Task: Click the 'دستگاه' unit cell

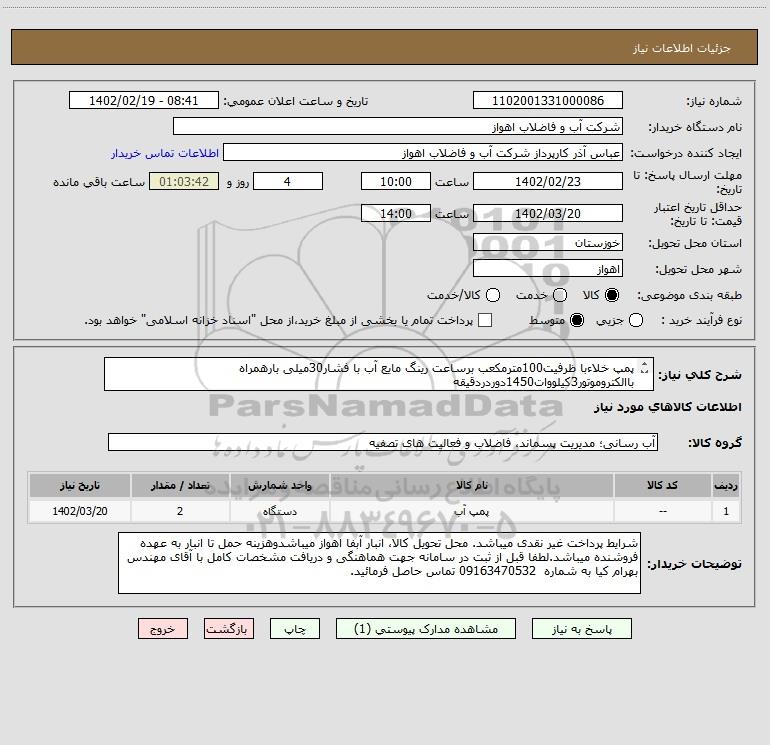Action: tap(280, 511)
